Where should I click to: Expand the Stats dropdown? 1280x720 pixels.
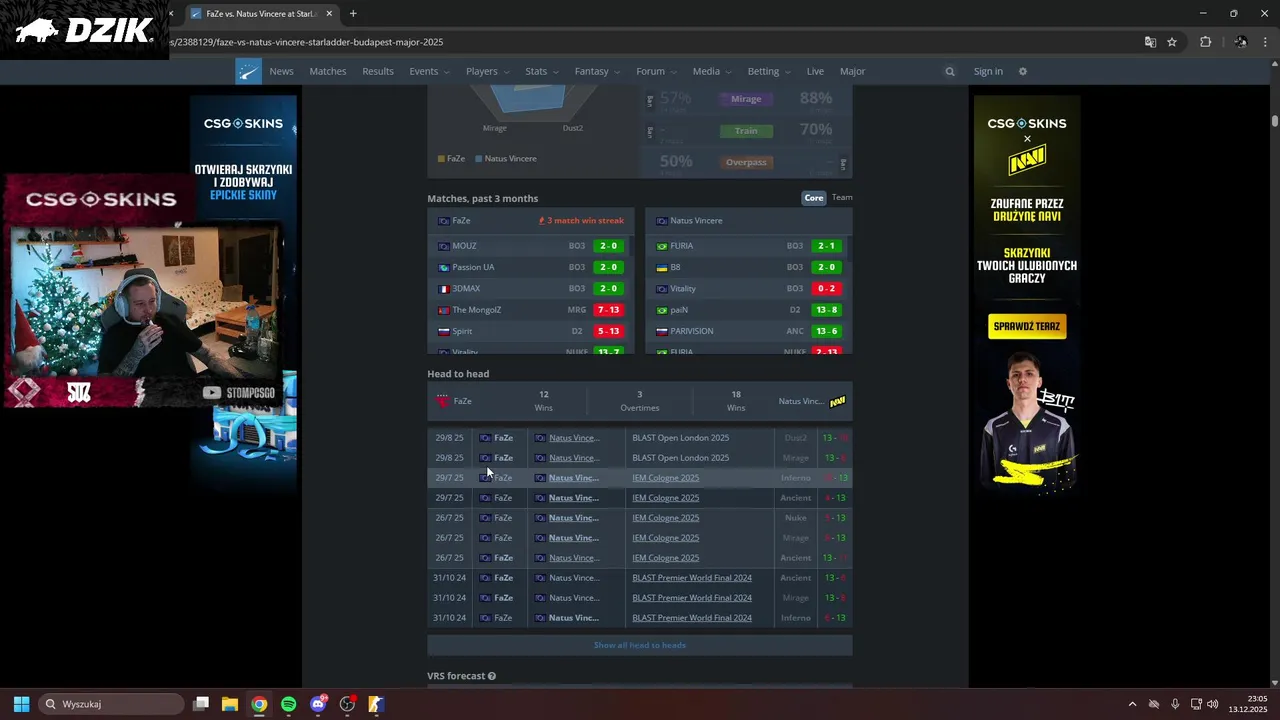coord(542,71)
